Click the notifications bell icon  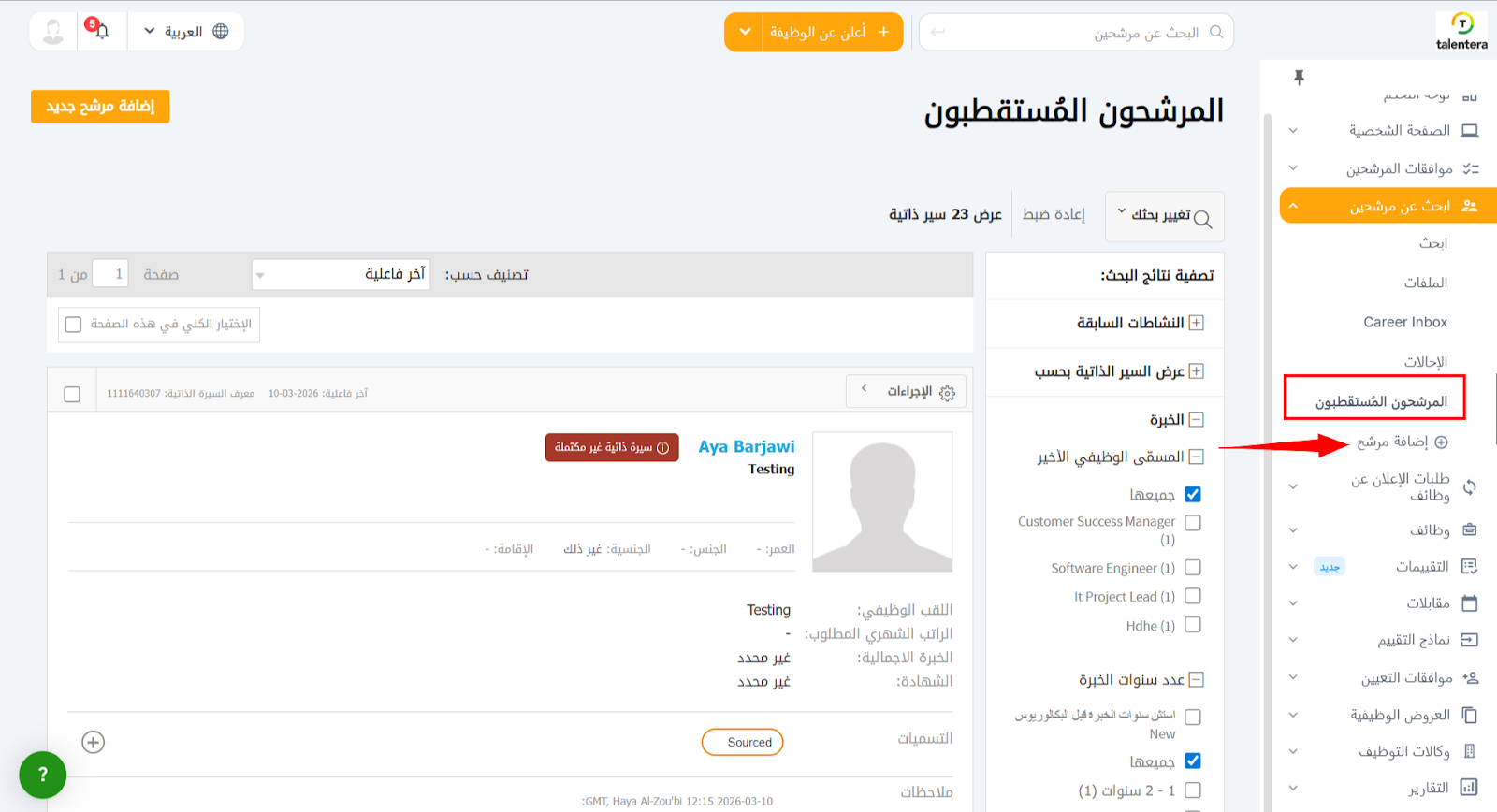click(x=101, y=32)
